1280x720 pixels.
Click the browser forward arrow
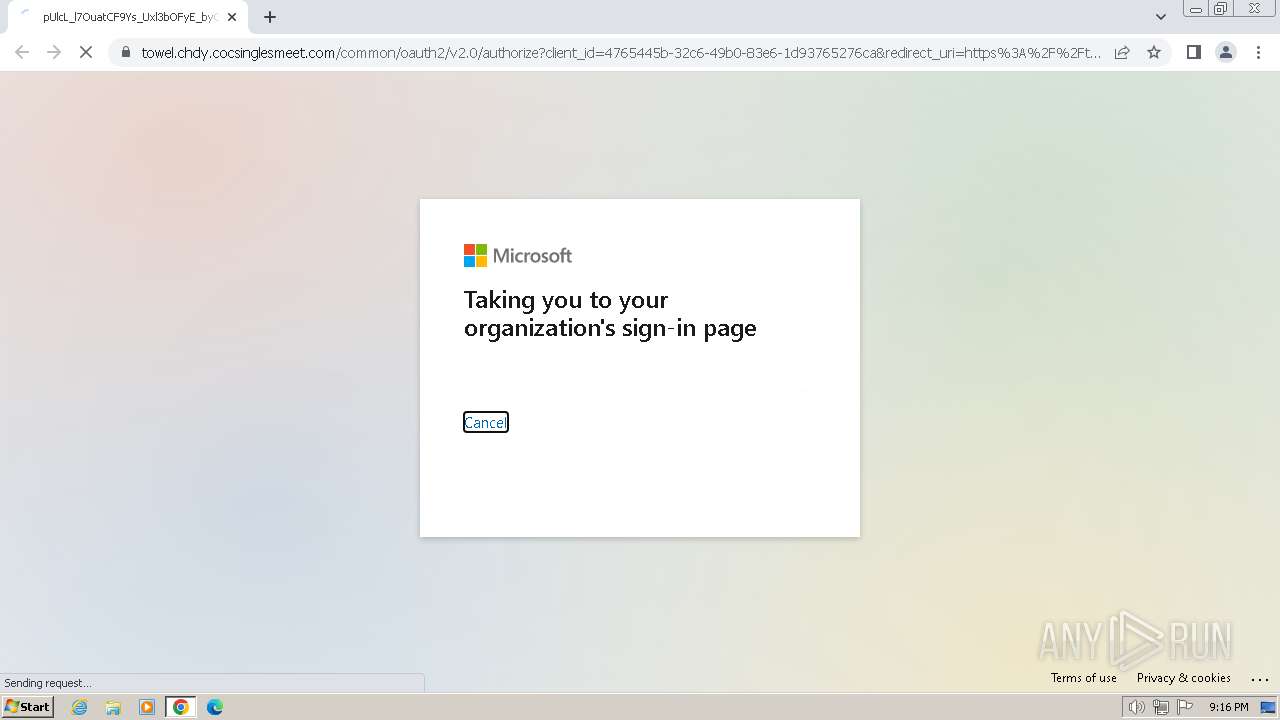(x=54, y=52)
